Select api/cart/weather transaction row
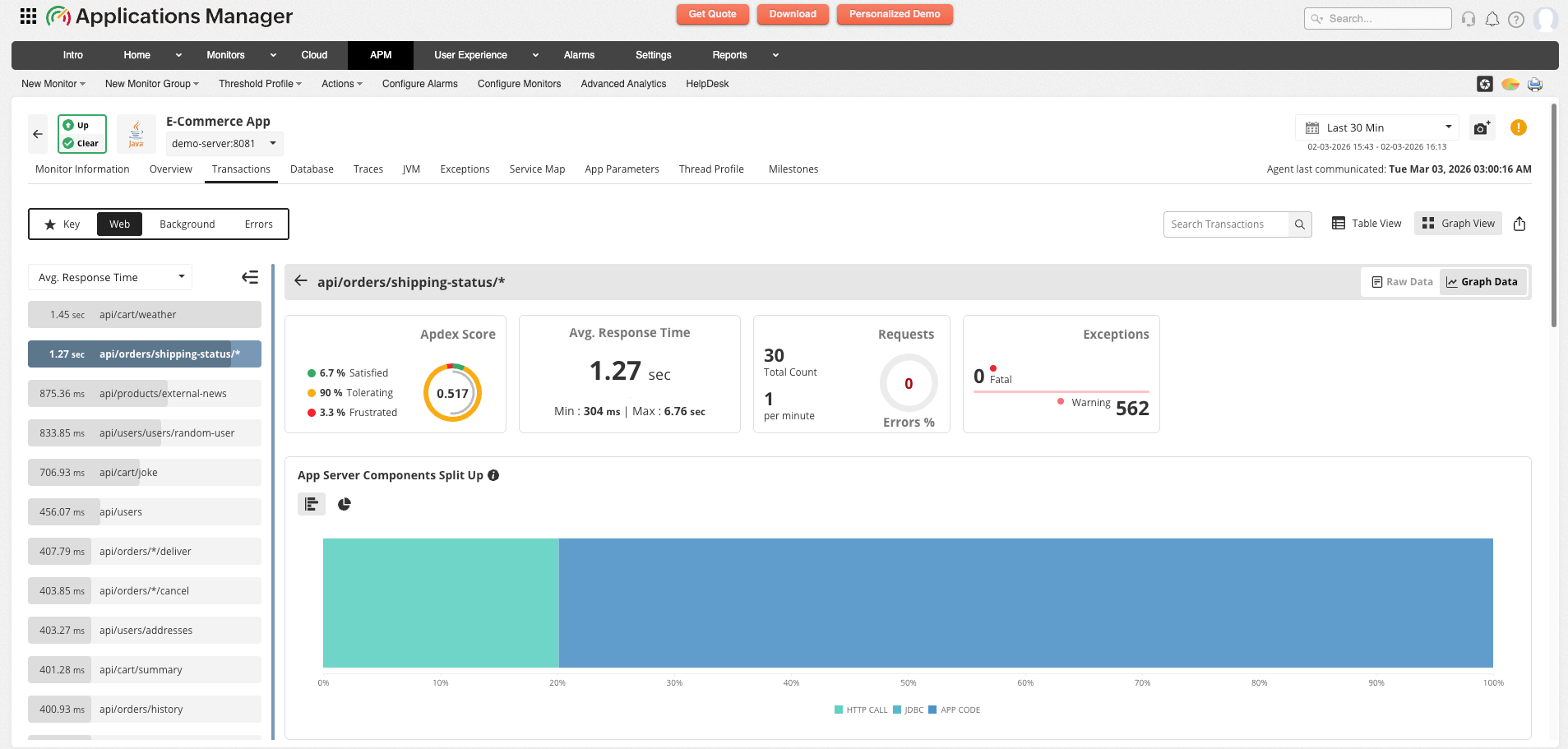1568x749 pixels. 145,314
